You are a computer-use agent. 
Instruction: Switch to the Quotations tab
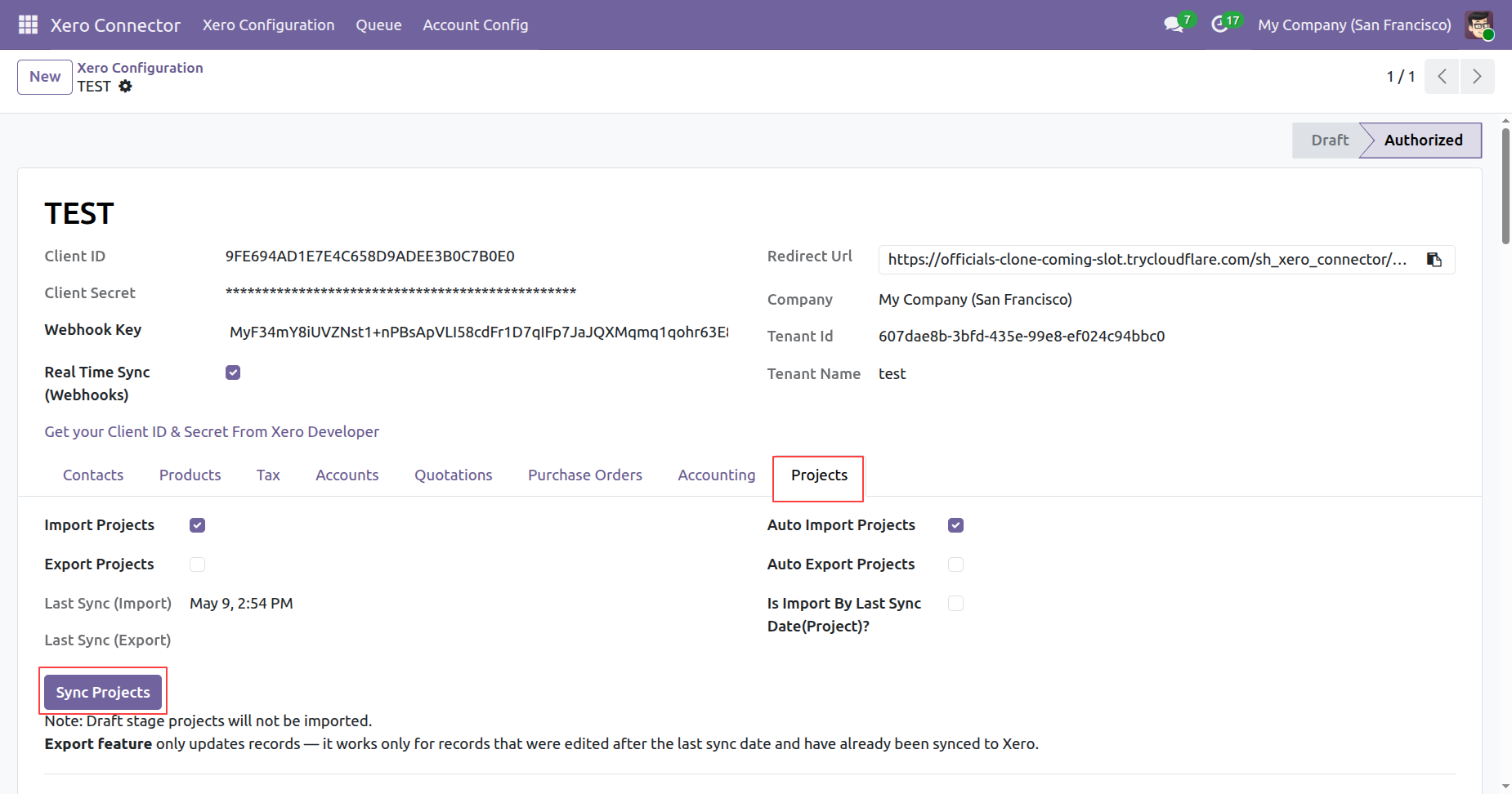(453, 475)
